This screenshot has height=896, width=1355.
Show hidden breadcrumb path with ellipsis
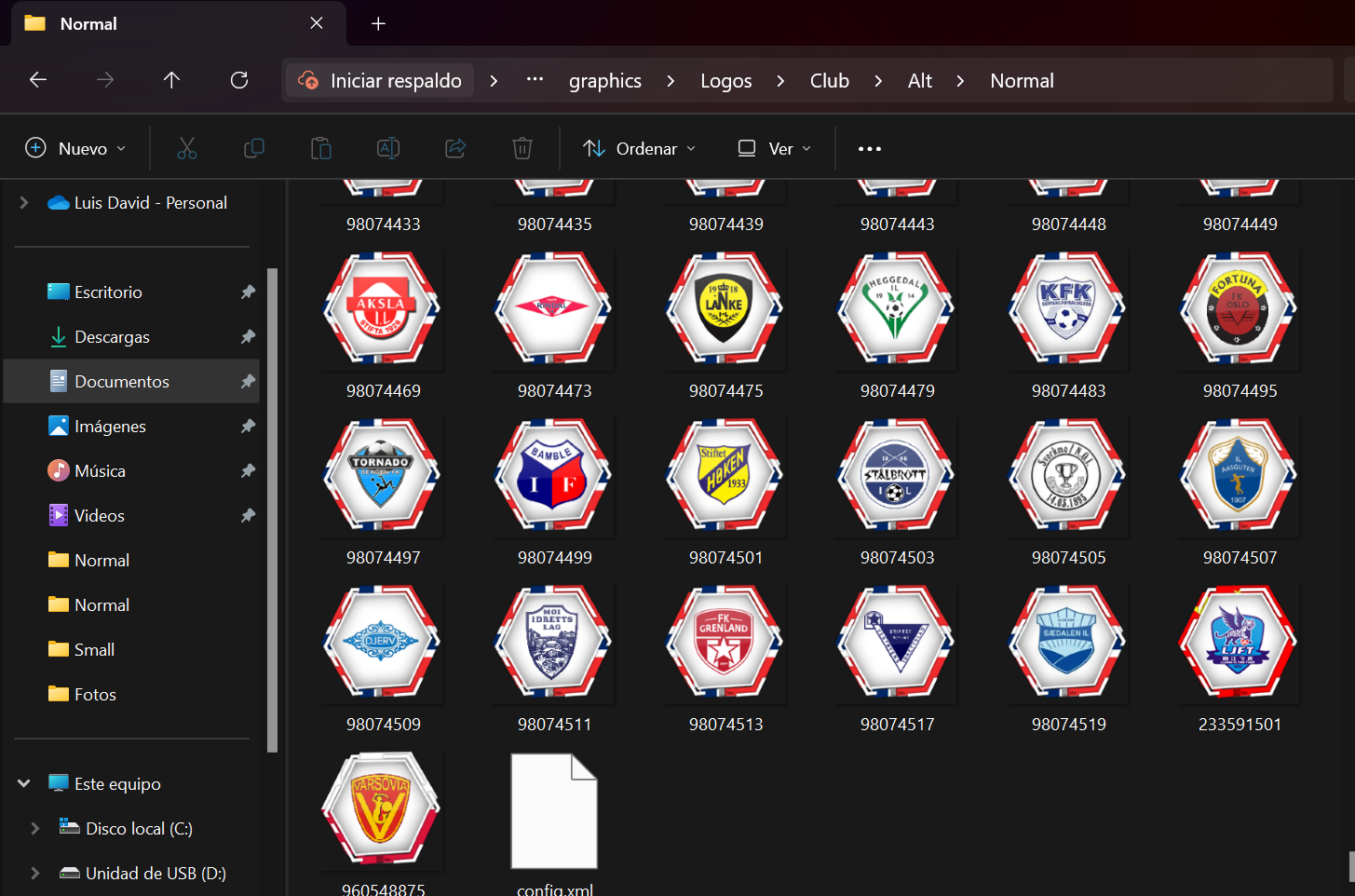535,80
